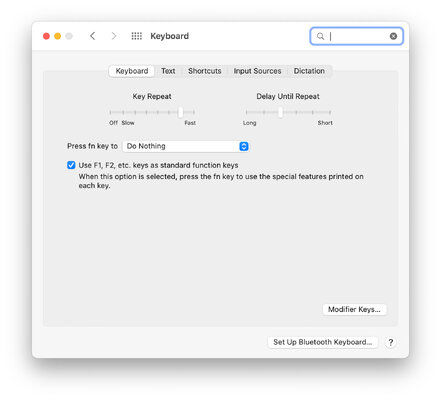Click the Delay Until Repeat label
This screenshot has width=441, height=400.
(x=288, y=96)
